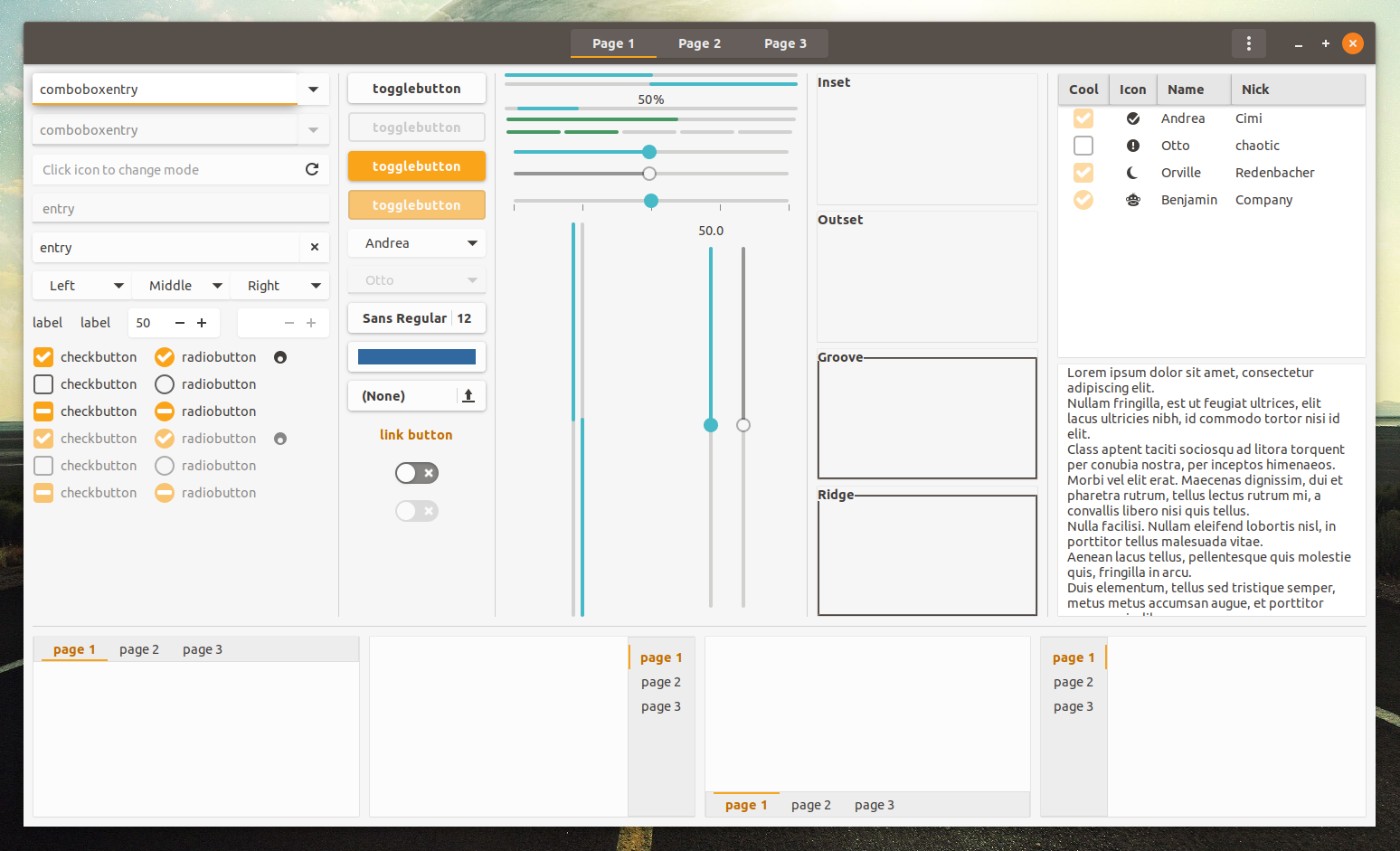Open the three-dot menu in the titlebar
1400x851 pixels.
(x=1249, y=43)
